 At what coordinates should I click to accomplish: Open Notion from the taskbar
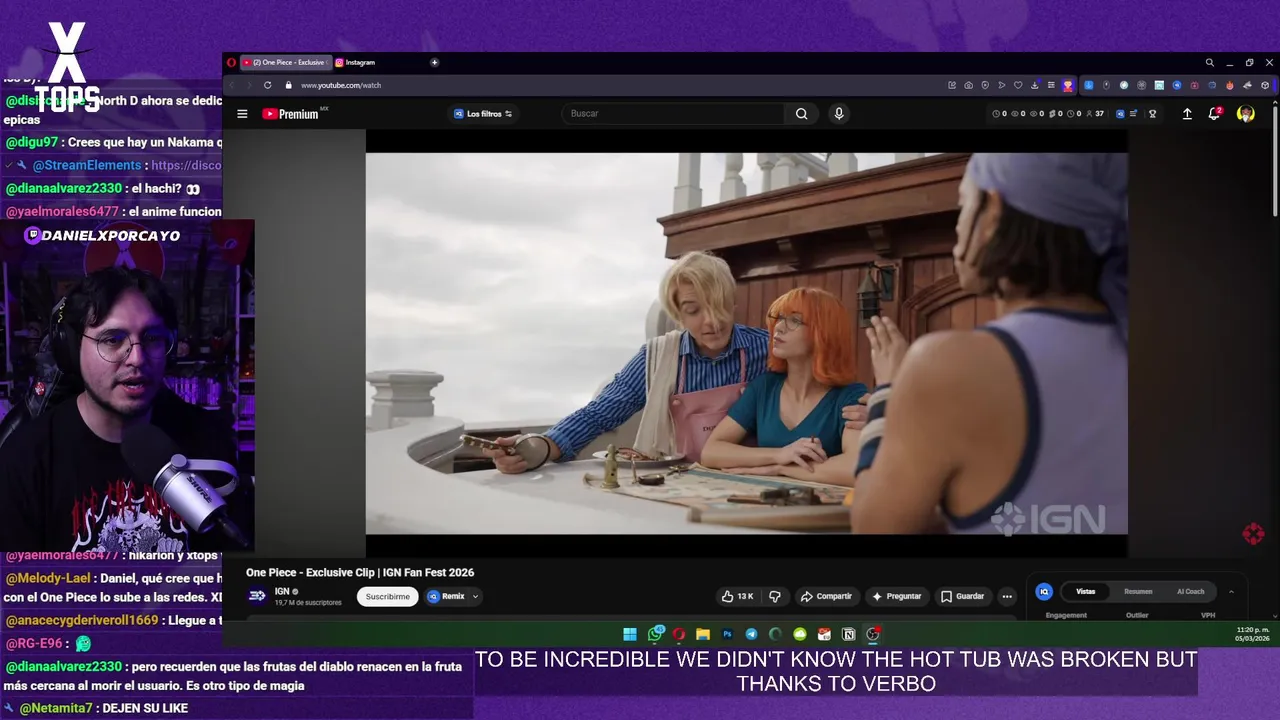848,634
